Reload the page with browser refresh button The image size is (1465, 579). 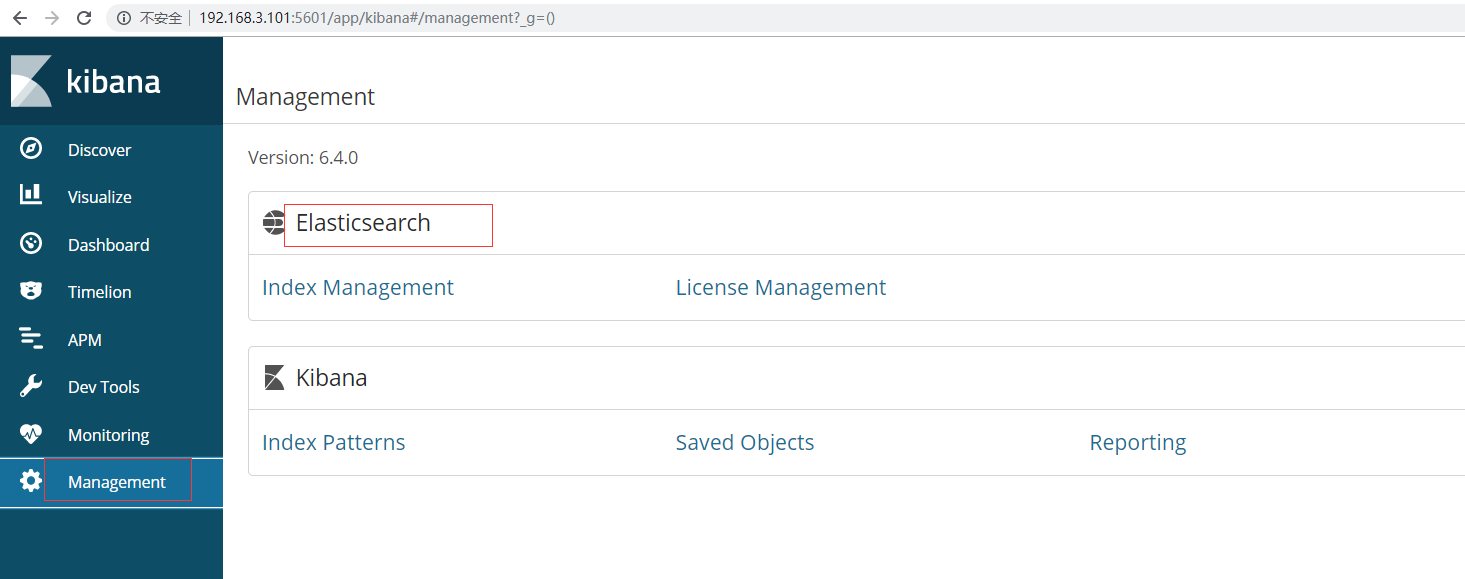pos(84,18)
